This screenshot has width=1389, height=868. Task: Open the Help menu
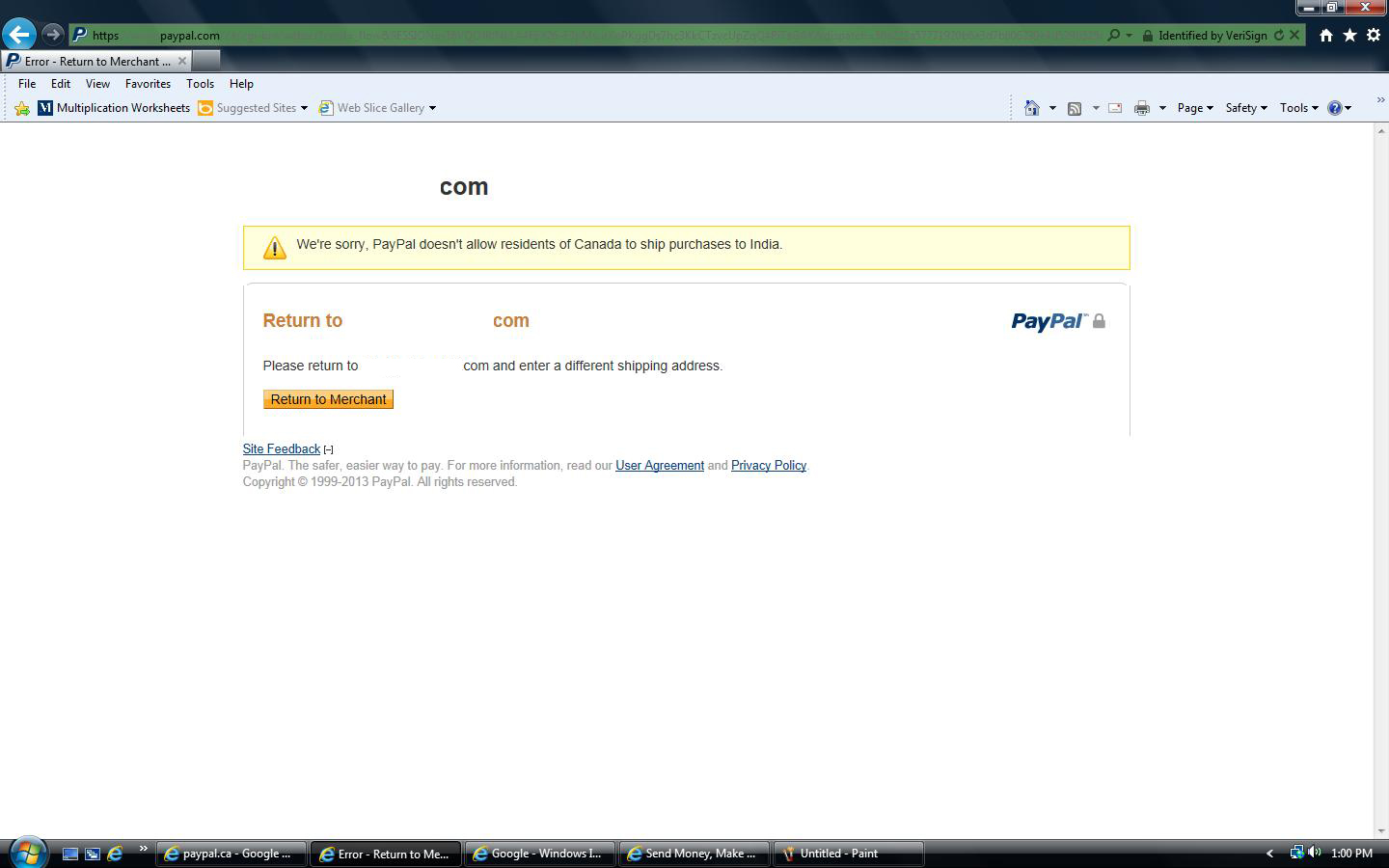[x=241, y=84]
